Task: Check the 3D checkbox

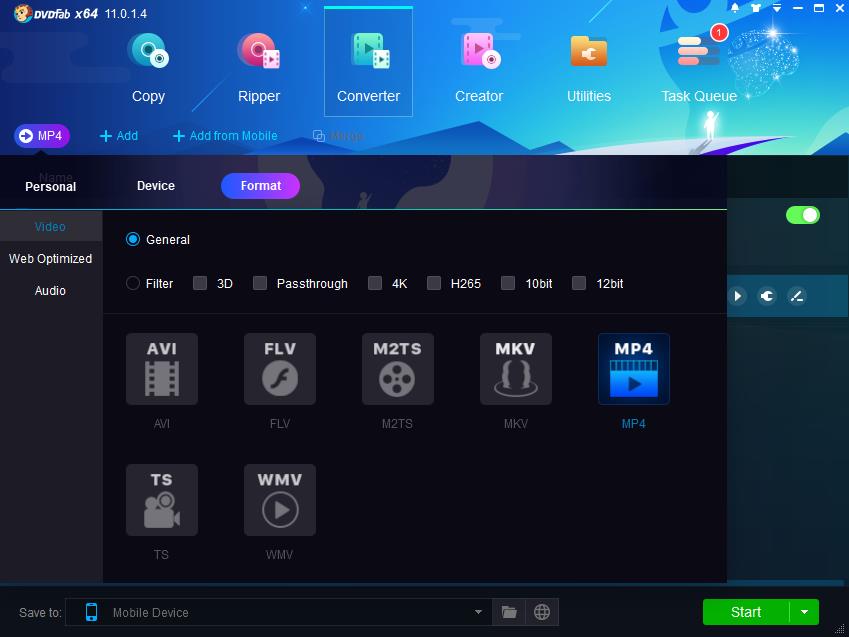Action: pyautogui.click(x=200, y=283)
